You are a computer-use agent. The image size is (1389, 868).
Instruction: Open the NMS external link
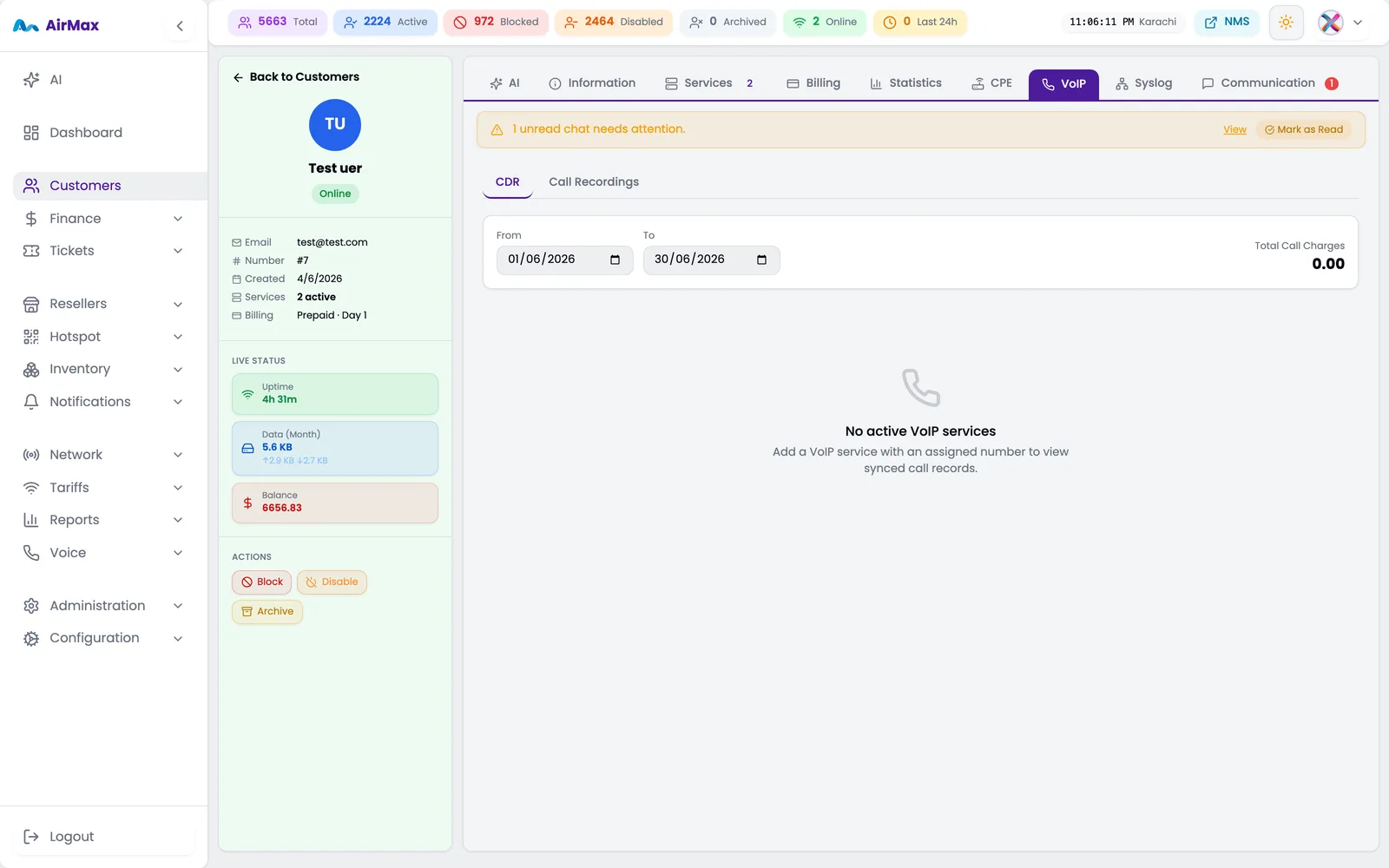(x=1228, y=22)
